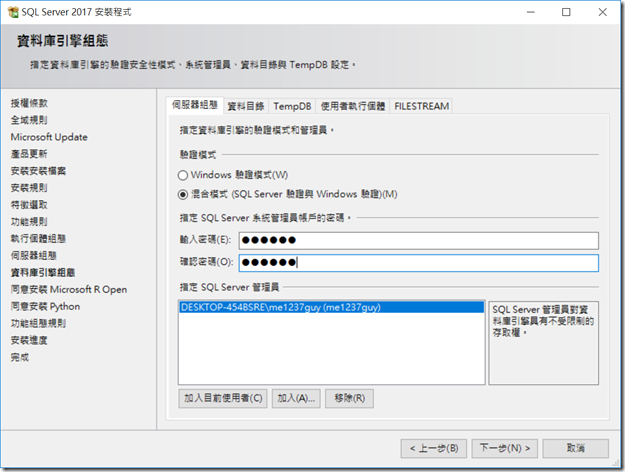The width and height of the screenshot is (625, 472).
Task: Cancel setup with 取消 button
Action: pyautogui.click(x=576, y=448)
